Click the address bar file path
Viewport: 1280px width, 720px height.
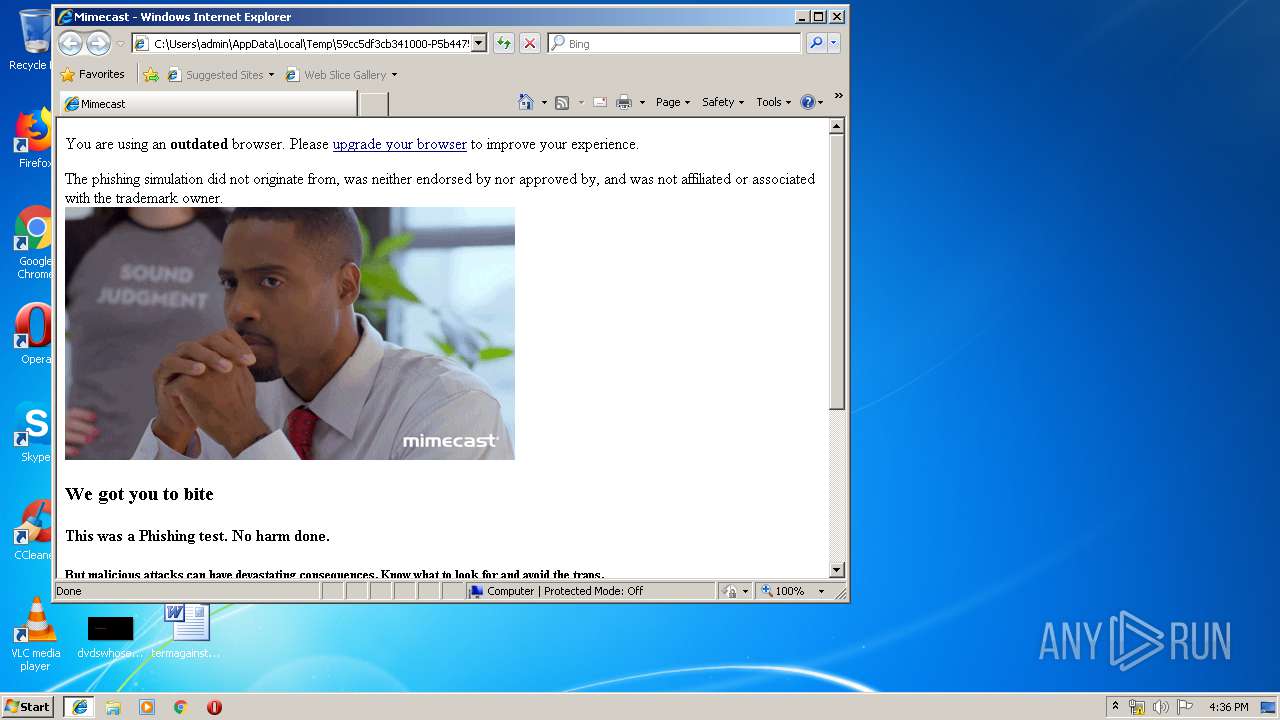click(x=310, y=43)
